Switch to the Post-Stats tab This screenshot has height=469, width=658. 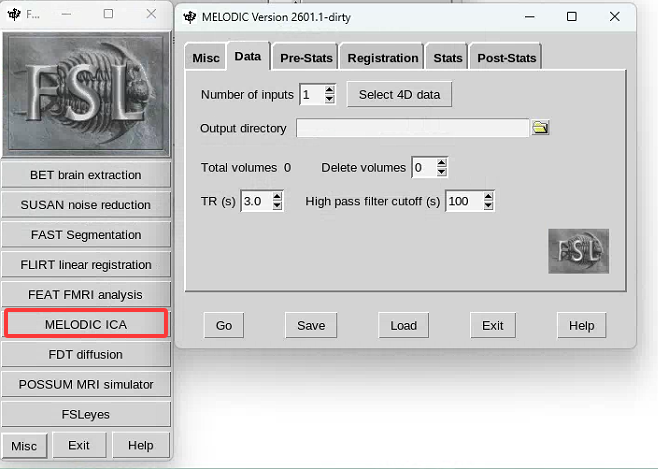[506, 57]
